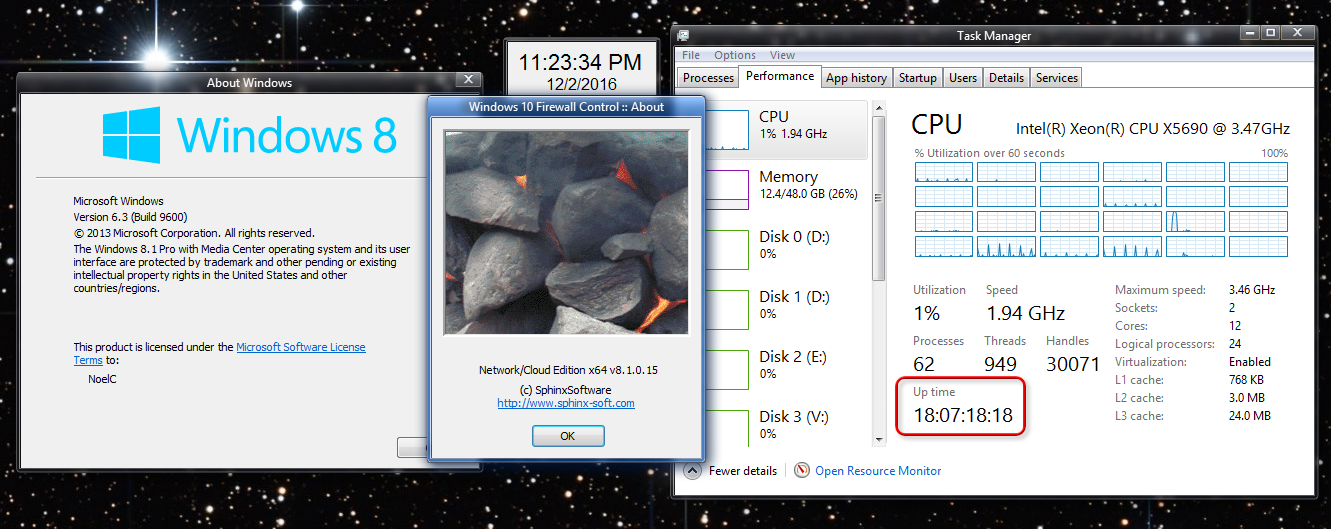Open the http://www.sphinx-soft.com link
Image resolution: width=1331 pixels, height=529 pixels.
[566, 403]
